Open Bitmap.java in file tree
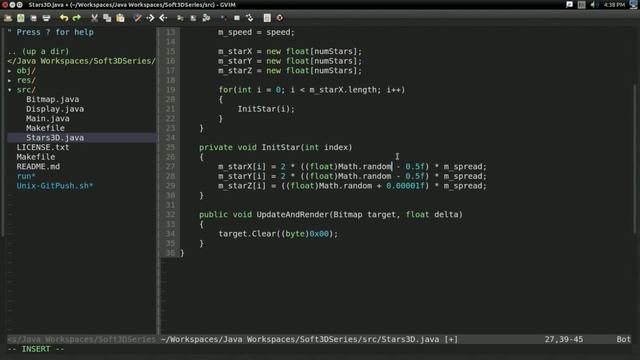Screen dimensions: 640x360 tap(53, 100)
